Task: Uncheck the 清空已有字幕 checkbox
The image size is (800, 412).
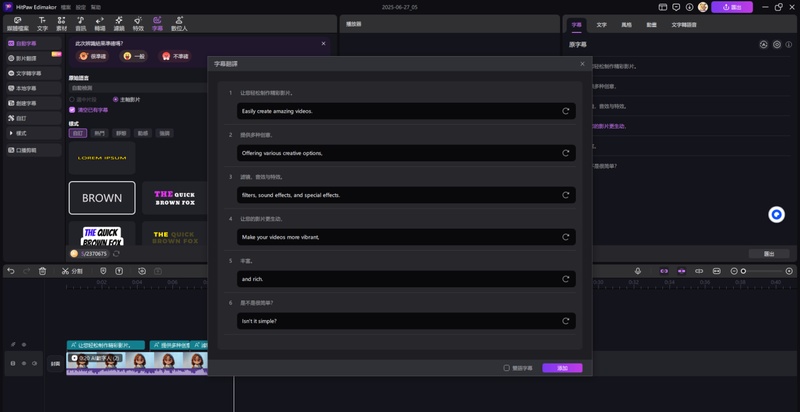Action: pos(72,110)
